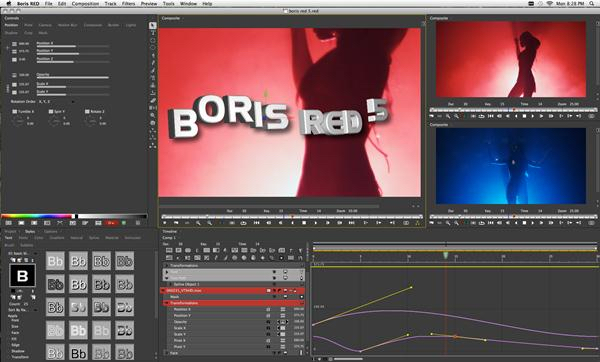Screen dimensions: 600x362
Task: Expand the Face row at timeline bottom
Action: pyautogui.click(x=166, y=353)
